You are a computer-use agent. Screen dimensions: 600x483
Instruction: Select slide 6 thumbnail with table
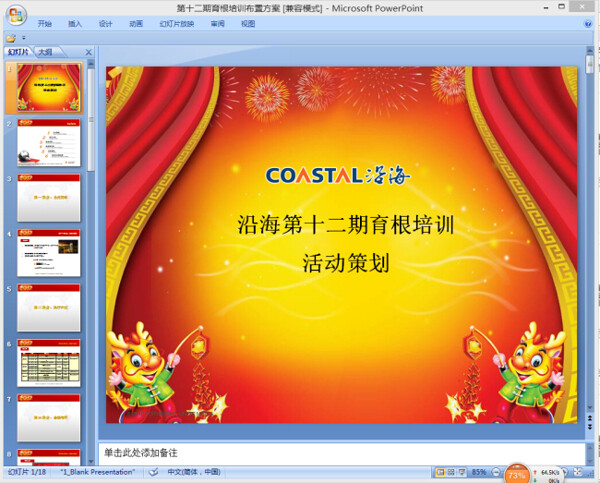coord(49,363)
